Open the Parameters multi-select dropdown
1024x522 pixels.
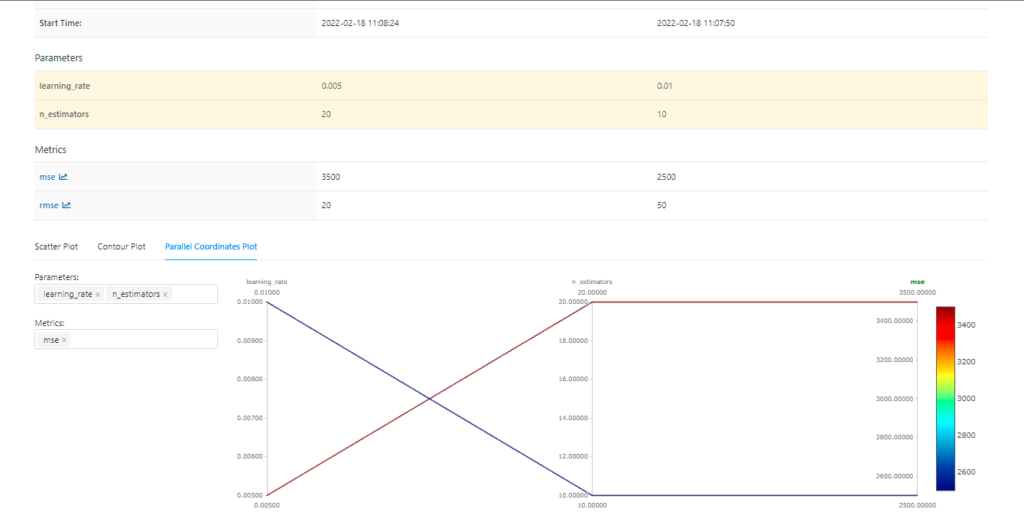(195, 294)
